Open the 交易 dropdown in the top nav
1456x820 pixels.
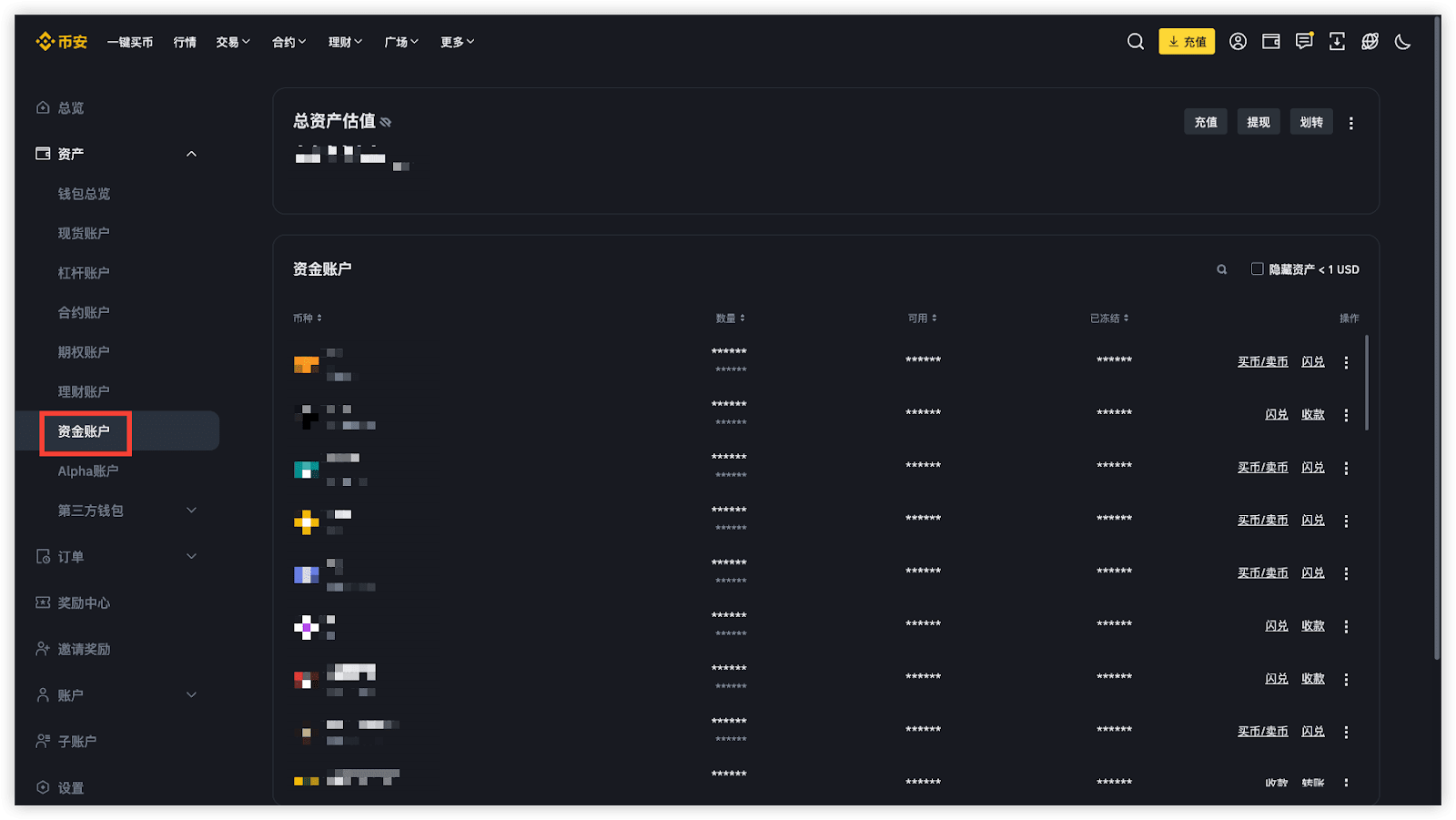[233, 42]
